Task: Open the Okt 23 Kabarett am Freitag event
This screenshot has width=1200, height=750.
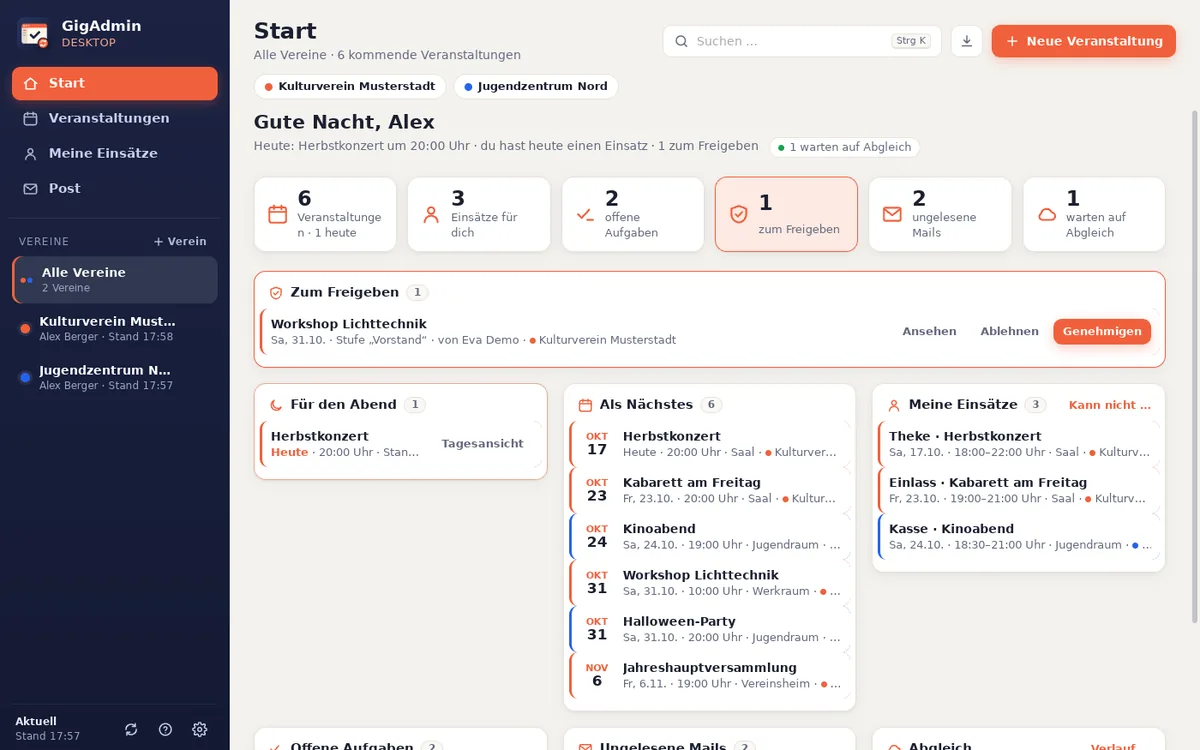Action: 709,490
